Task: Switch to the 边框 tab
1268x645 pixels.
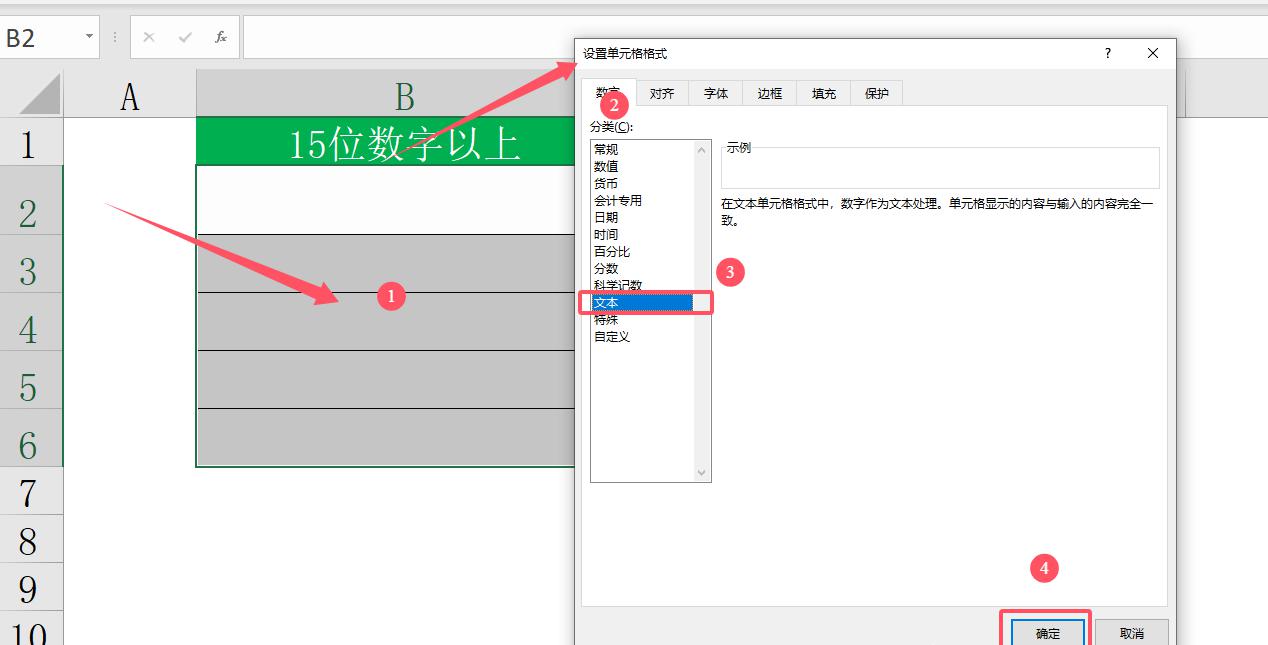Action: (x=770, y=93)
